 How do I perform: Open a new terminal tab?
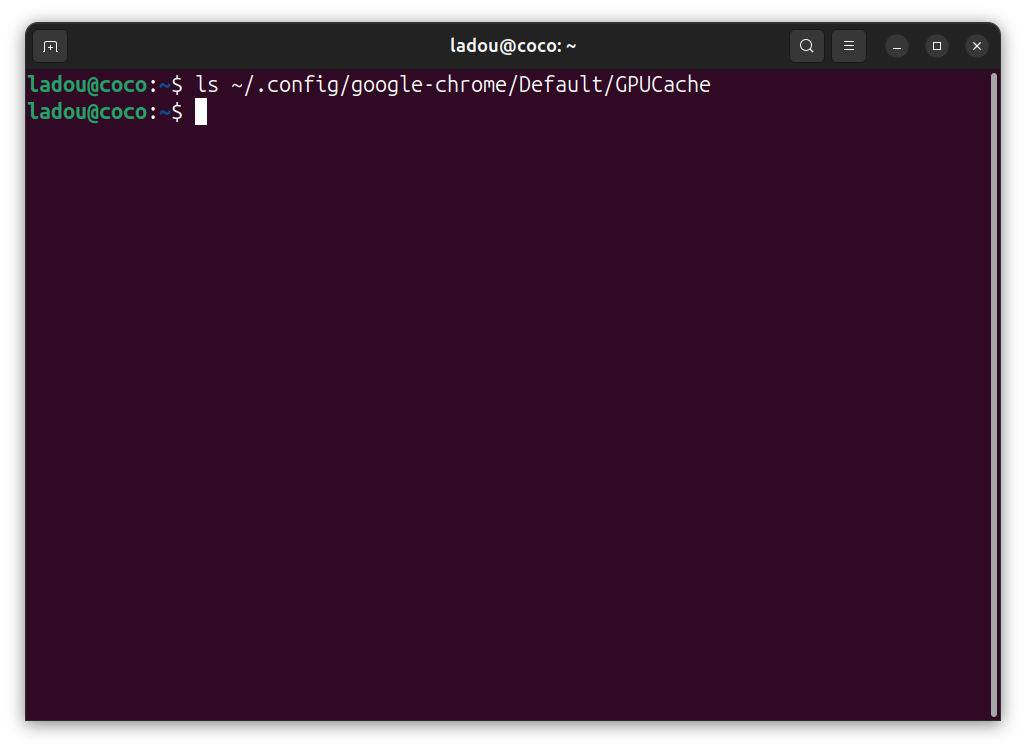[x=49, y=46]
